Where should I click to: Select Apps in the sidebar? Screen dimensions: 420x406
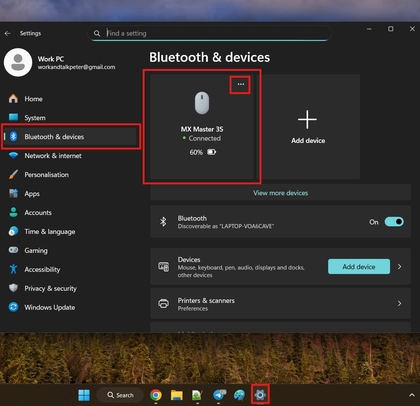(x=70, y=194)
